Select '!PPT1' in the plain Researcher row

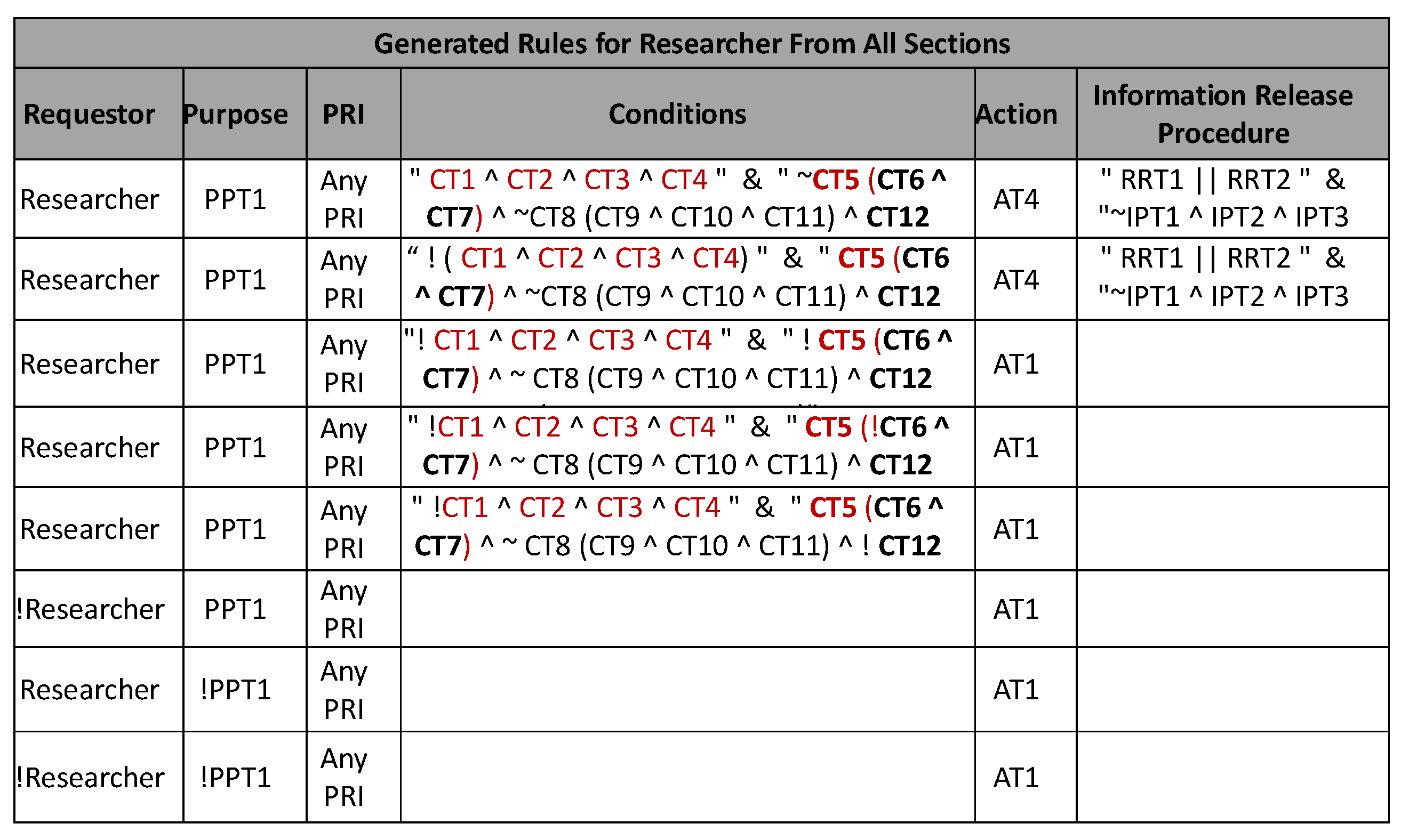tap(236, 690)
